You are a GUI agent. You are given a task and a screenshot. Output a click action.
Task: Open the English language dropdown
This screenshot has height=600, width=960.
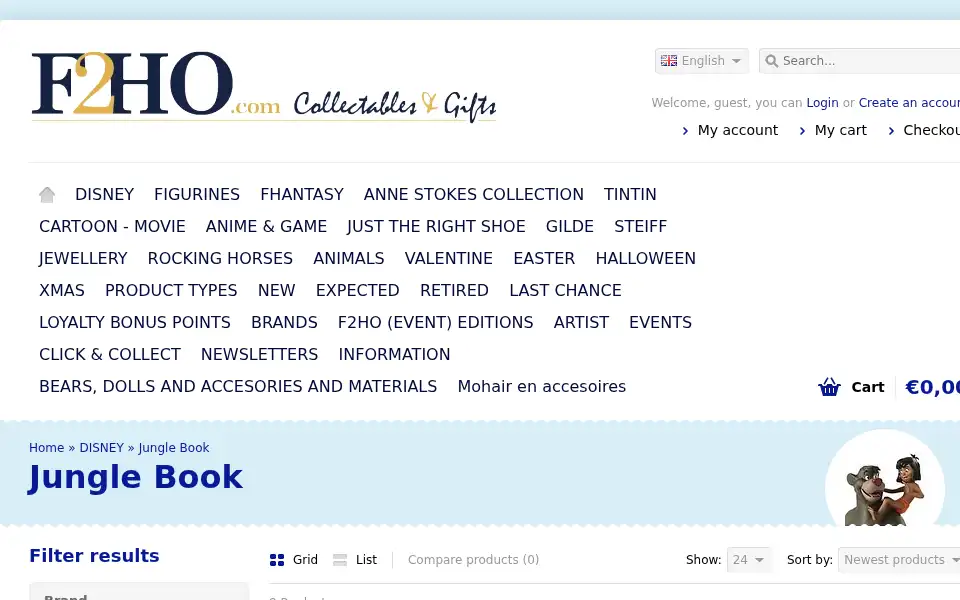(702, 61)
